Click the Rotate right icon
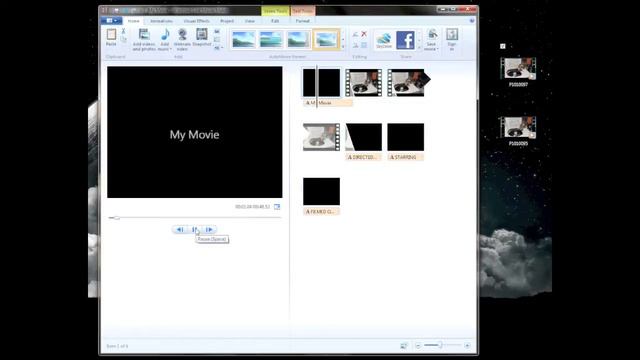640x360 pixels. tap(356, 45)
